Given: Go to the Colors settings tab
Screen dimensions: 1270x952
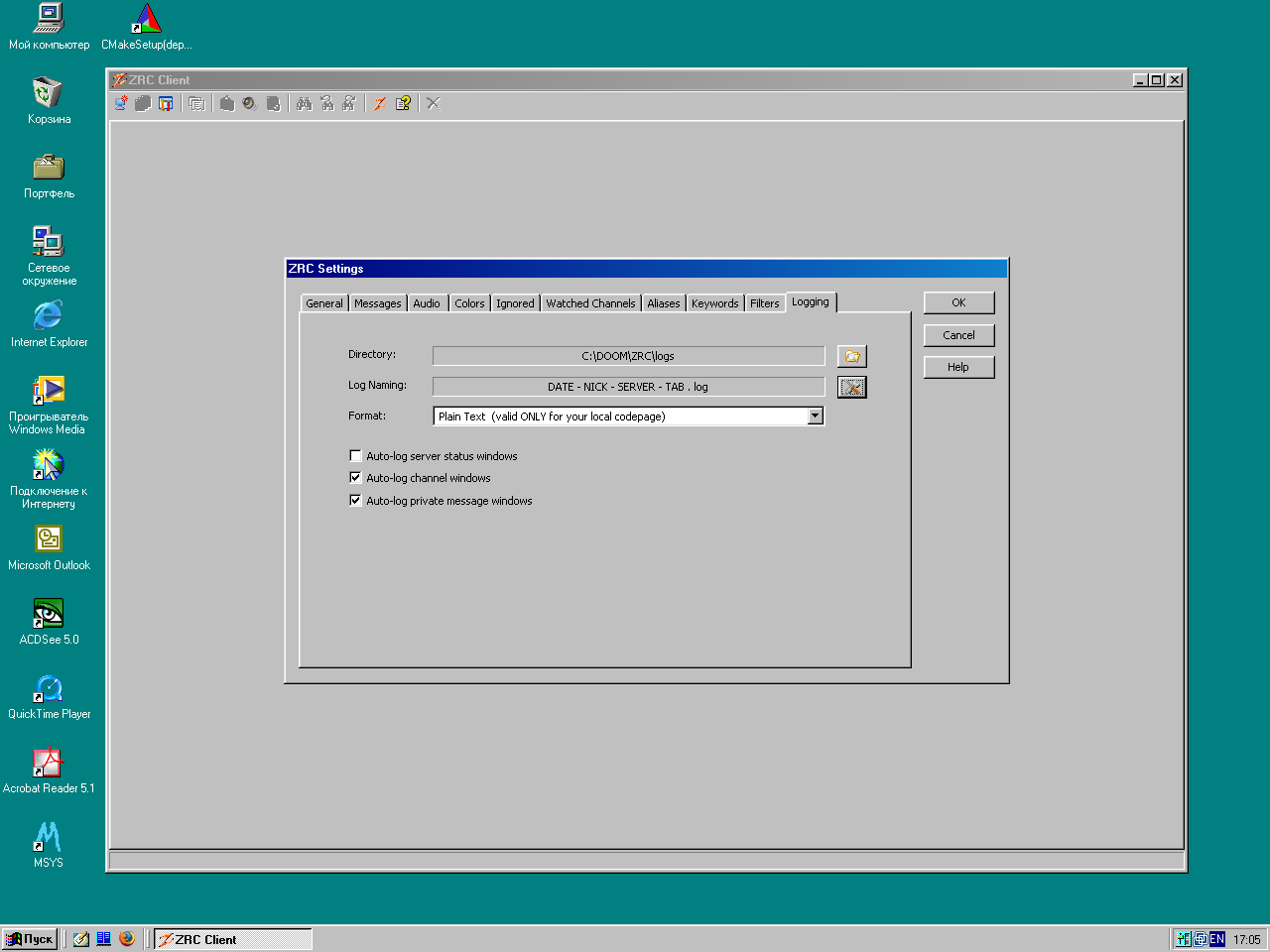Looking at the screenshot, I should coord(469,303).
